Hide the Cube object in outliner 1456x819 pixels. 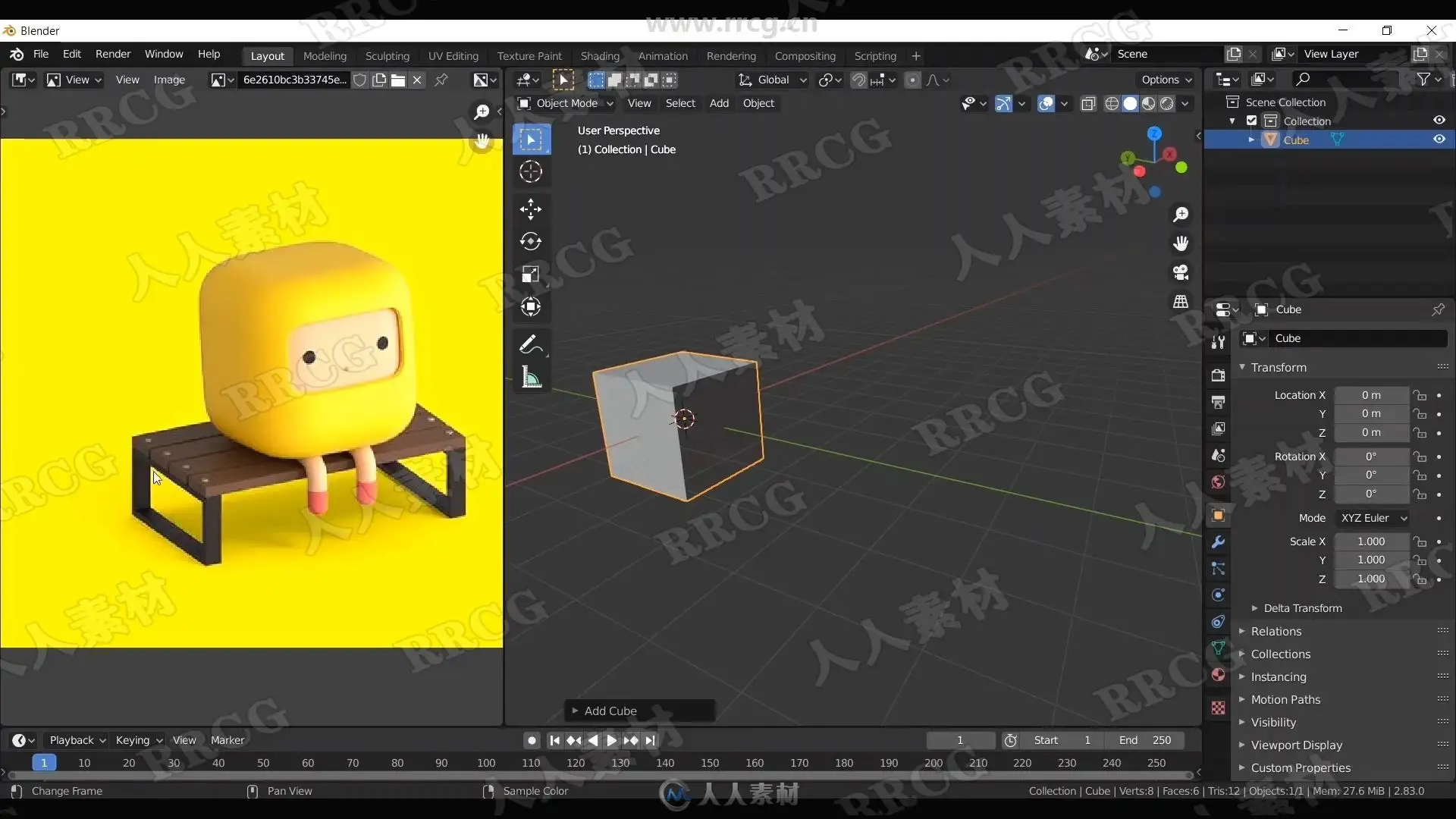pos(1439,140)
